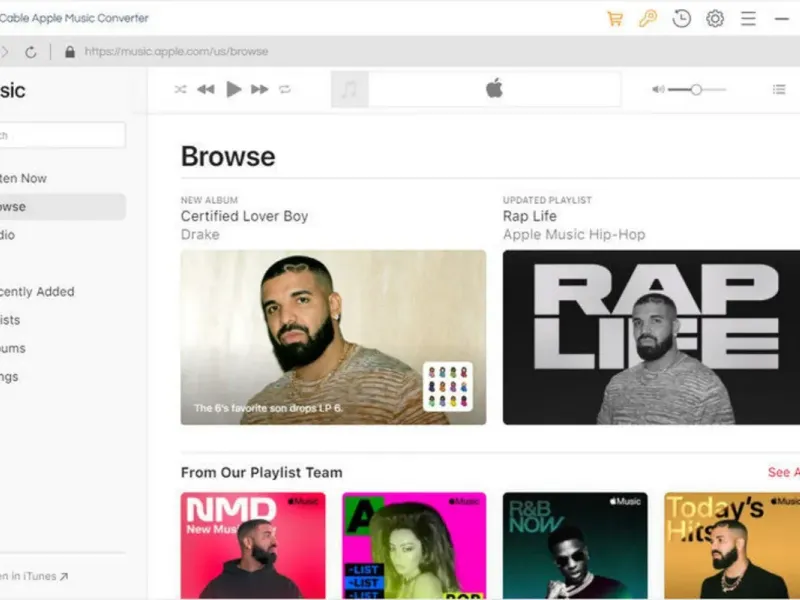Image resolution: width=800 pixels, height=600 pixels.
Task: Skip to previous track
Action: (206, 90)
